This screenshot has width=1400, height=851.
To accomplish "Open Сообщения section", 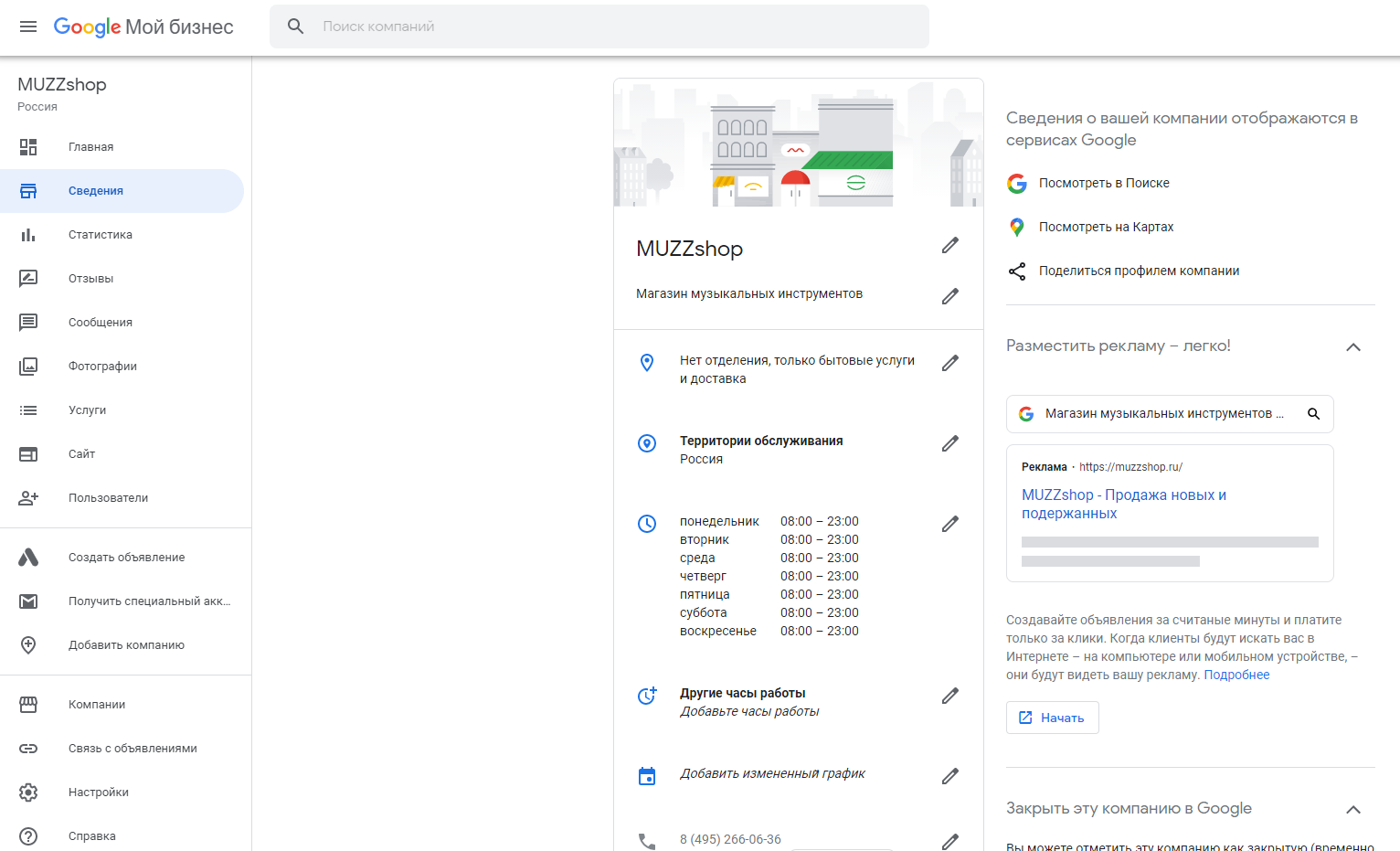I will 122,323.
